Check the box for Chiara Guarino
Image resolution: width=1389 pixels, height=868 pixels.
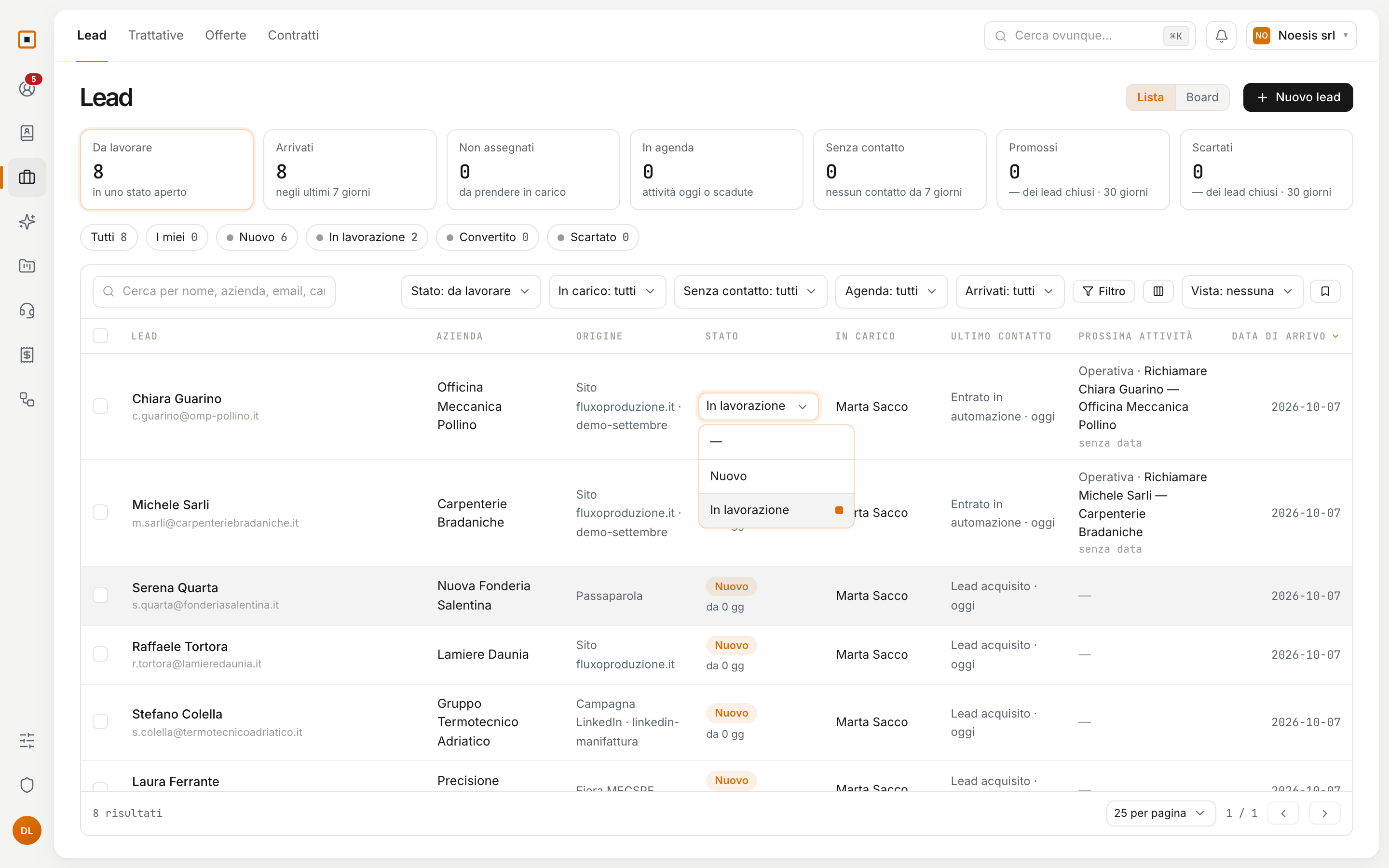(100, 407)
